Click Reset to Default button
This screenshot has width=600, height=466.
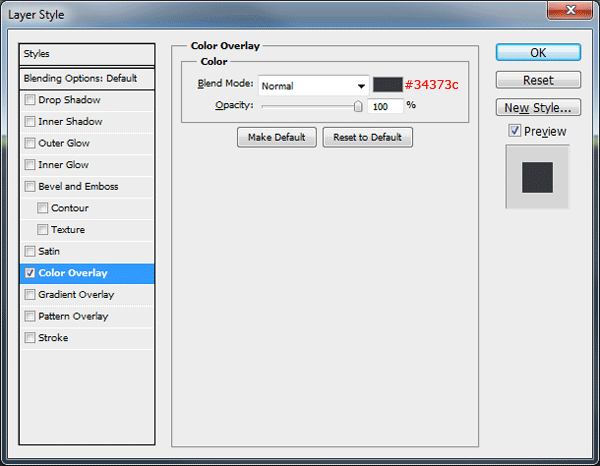coord(367,137)
